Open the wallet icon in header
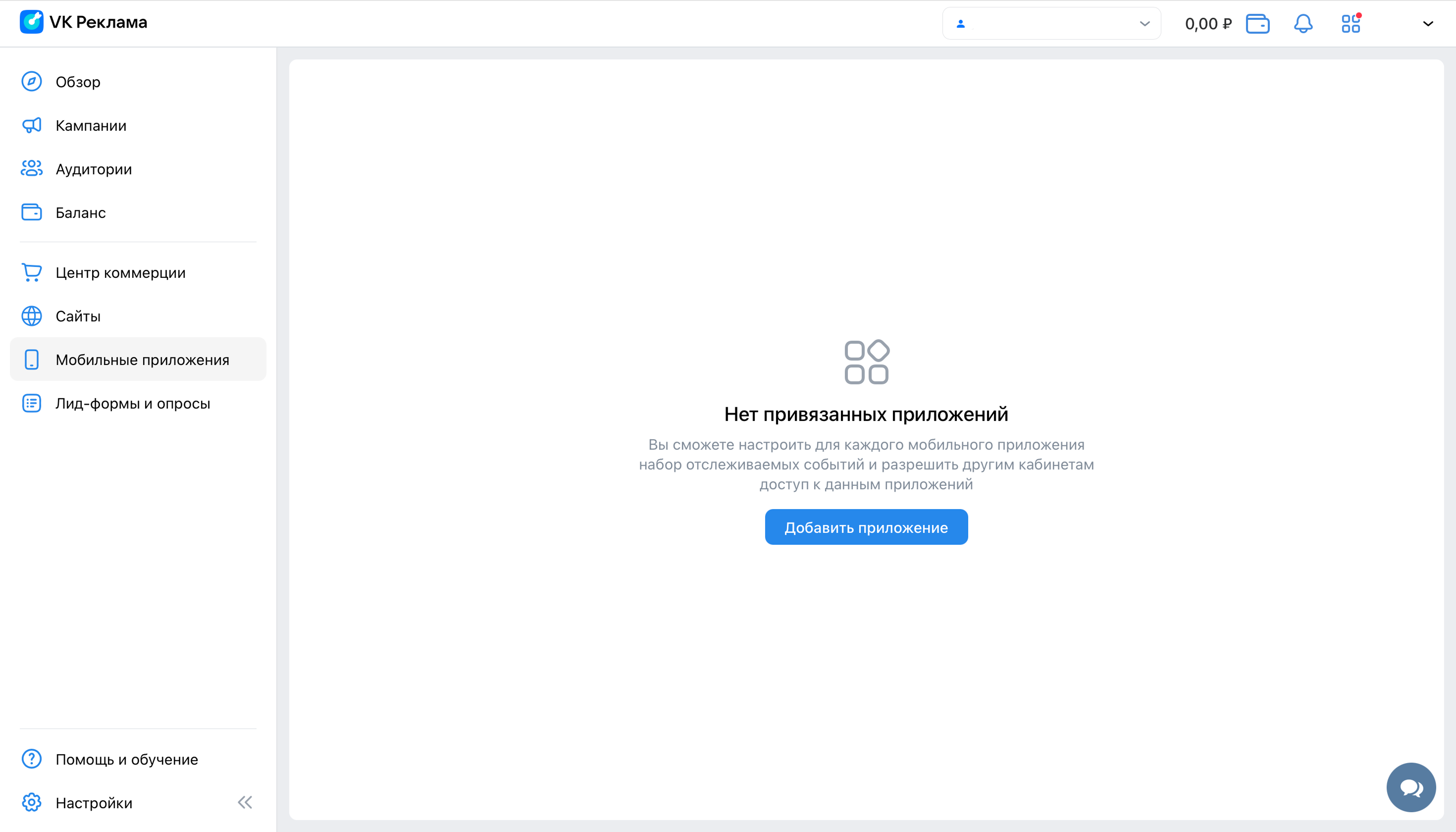 [x=1257, y=24]
